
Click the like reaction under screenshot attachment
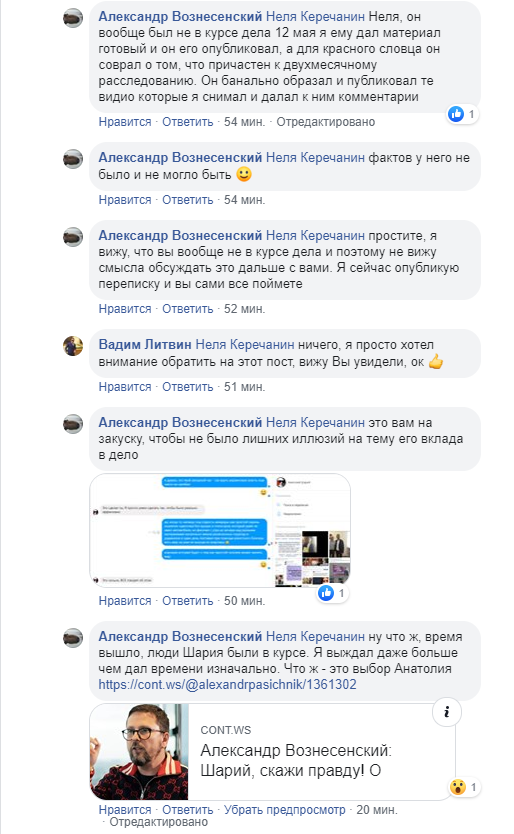326,593
